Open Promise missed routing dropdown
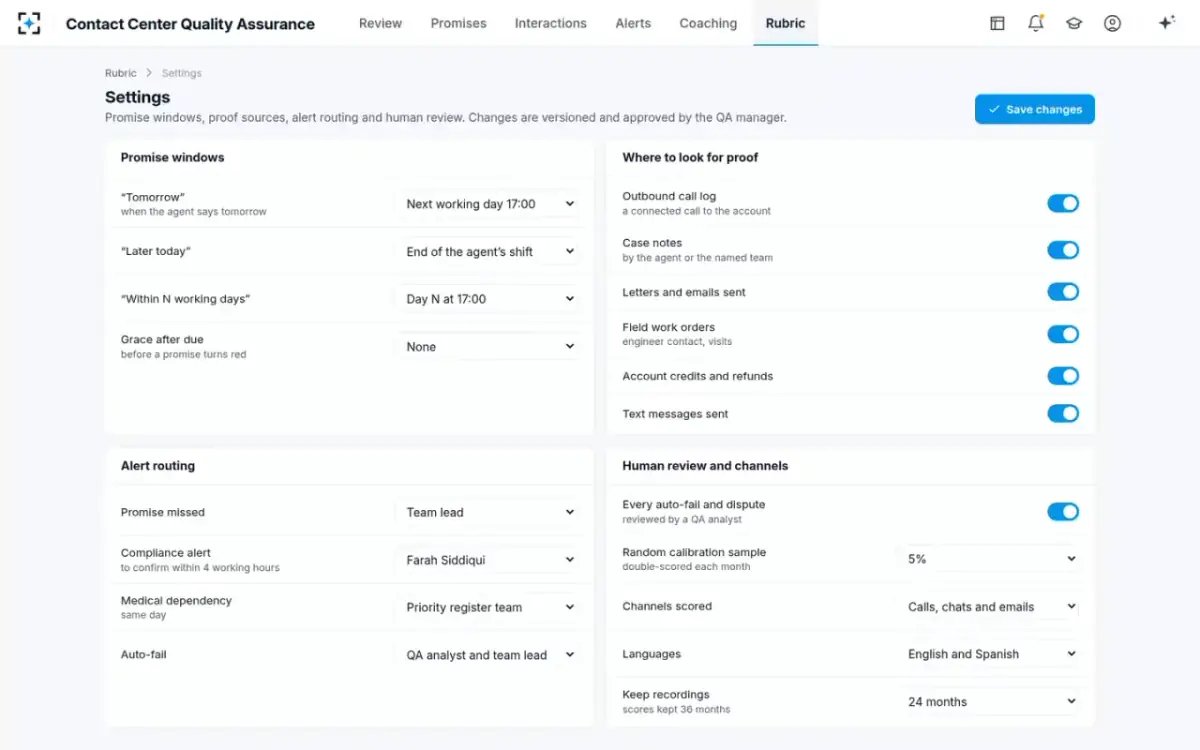The width and height of the screenshot is (1200, 750). [x=490, y=512]
